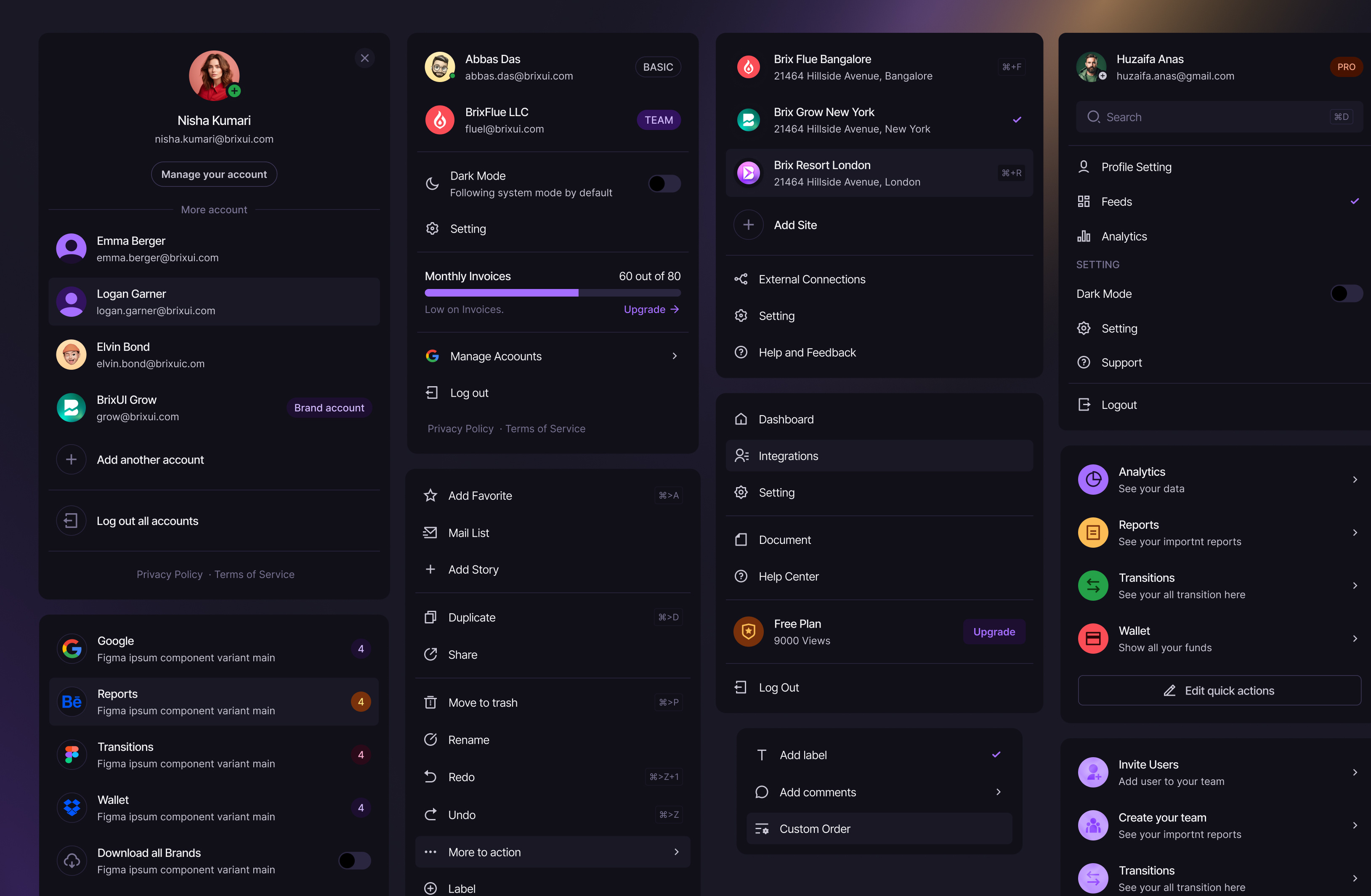Click the Add Story plus icon
1371x896 pixels.
click(431, 569)
